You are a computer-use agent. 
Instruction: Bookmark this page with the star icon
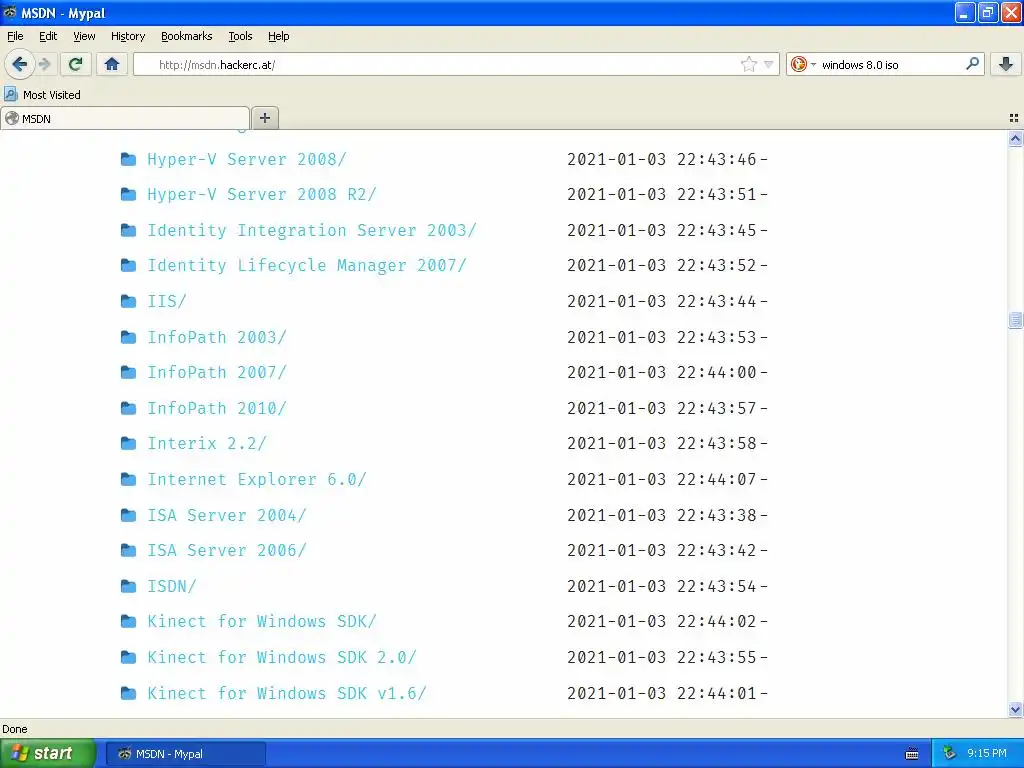[748, 64]
